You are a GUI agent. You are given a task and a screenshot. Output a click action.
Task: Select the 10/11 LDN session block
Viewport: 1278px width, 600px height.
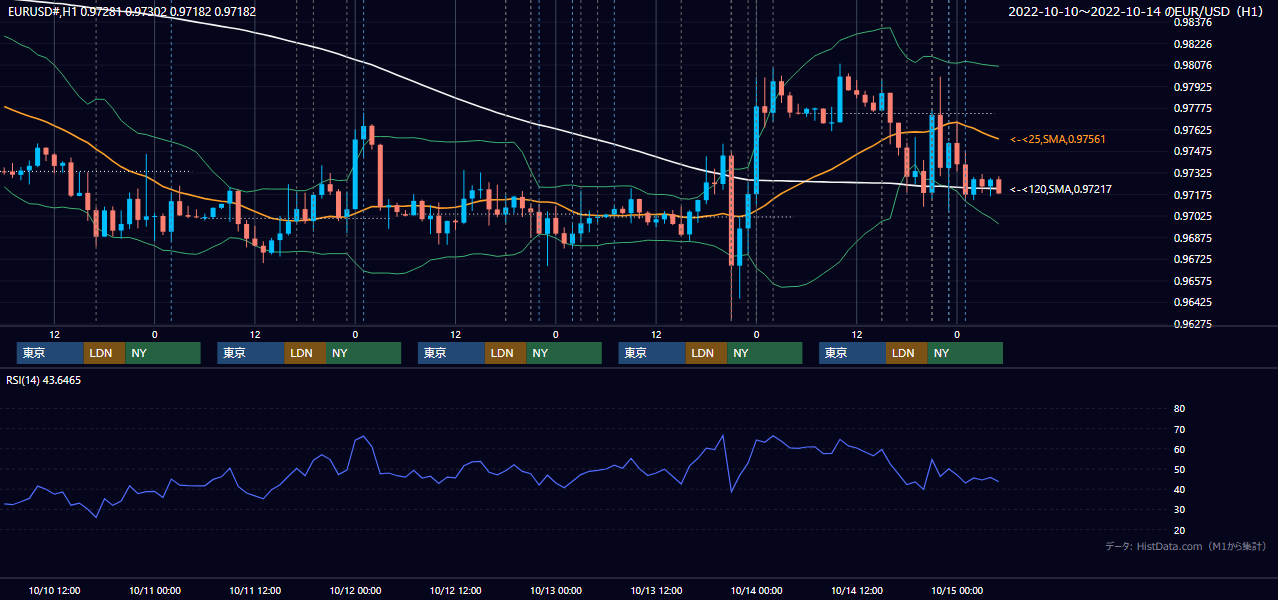305,353
